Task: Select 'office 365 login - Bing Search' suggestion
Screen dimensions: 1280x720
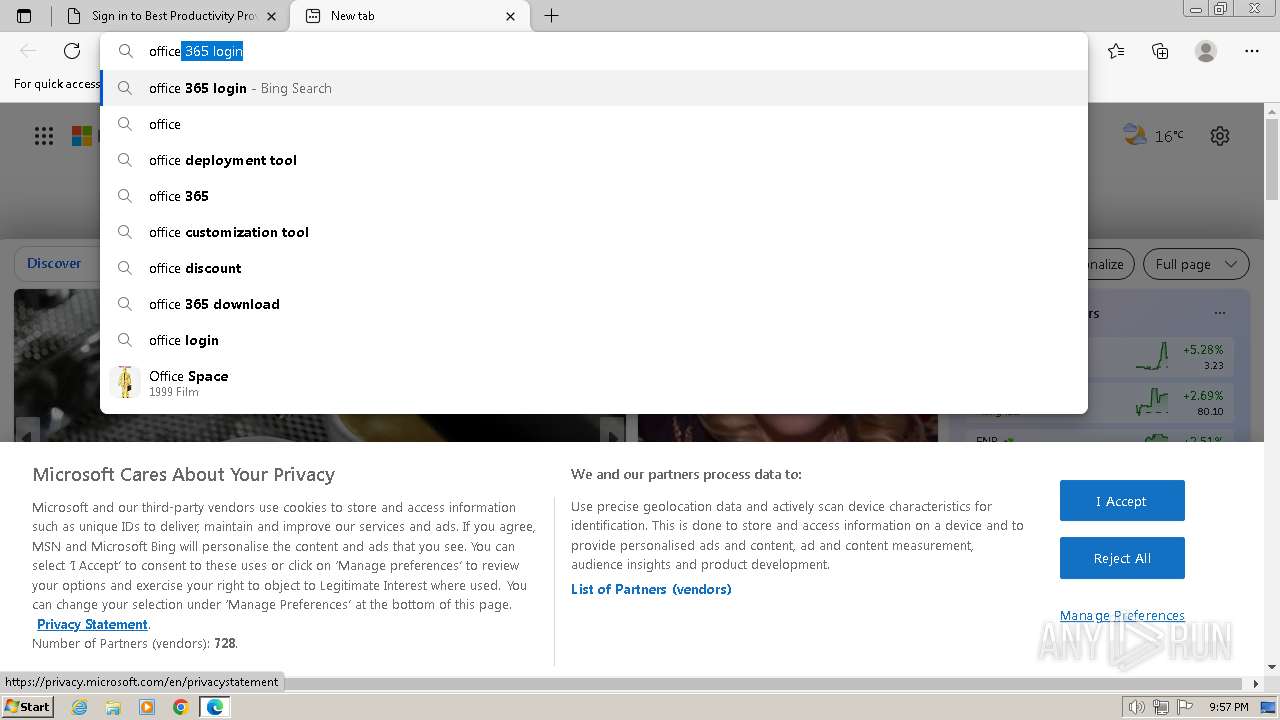Action: tap(594, 88)
